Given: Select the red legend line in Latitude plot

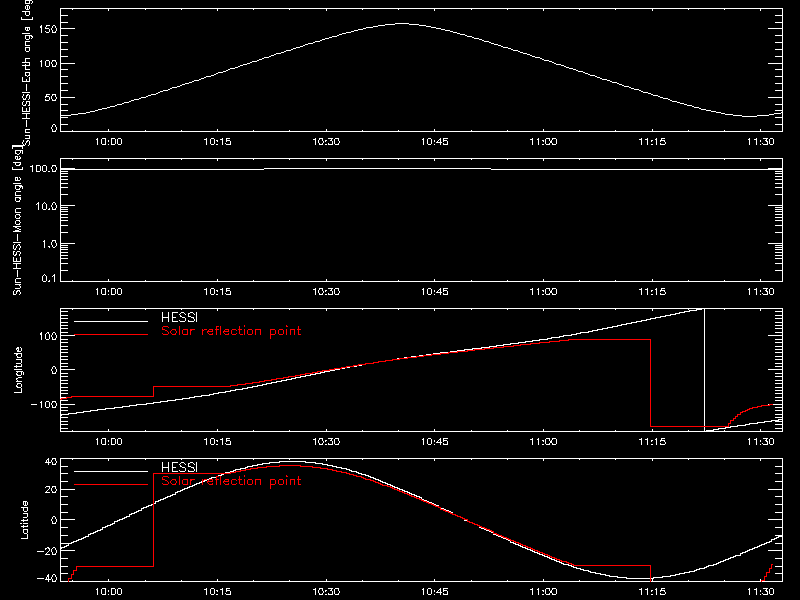Looking at the screenshot, I should coord(111,484).
